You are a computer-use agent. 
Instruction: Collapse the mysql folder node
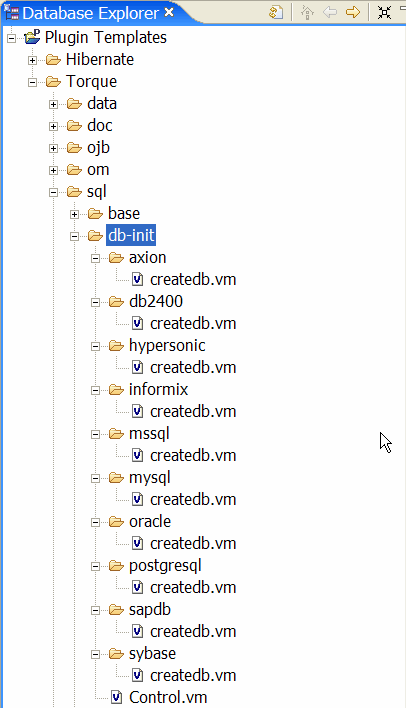(95, 478)
